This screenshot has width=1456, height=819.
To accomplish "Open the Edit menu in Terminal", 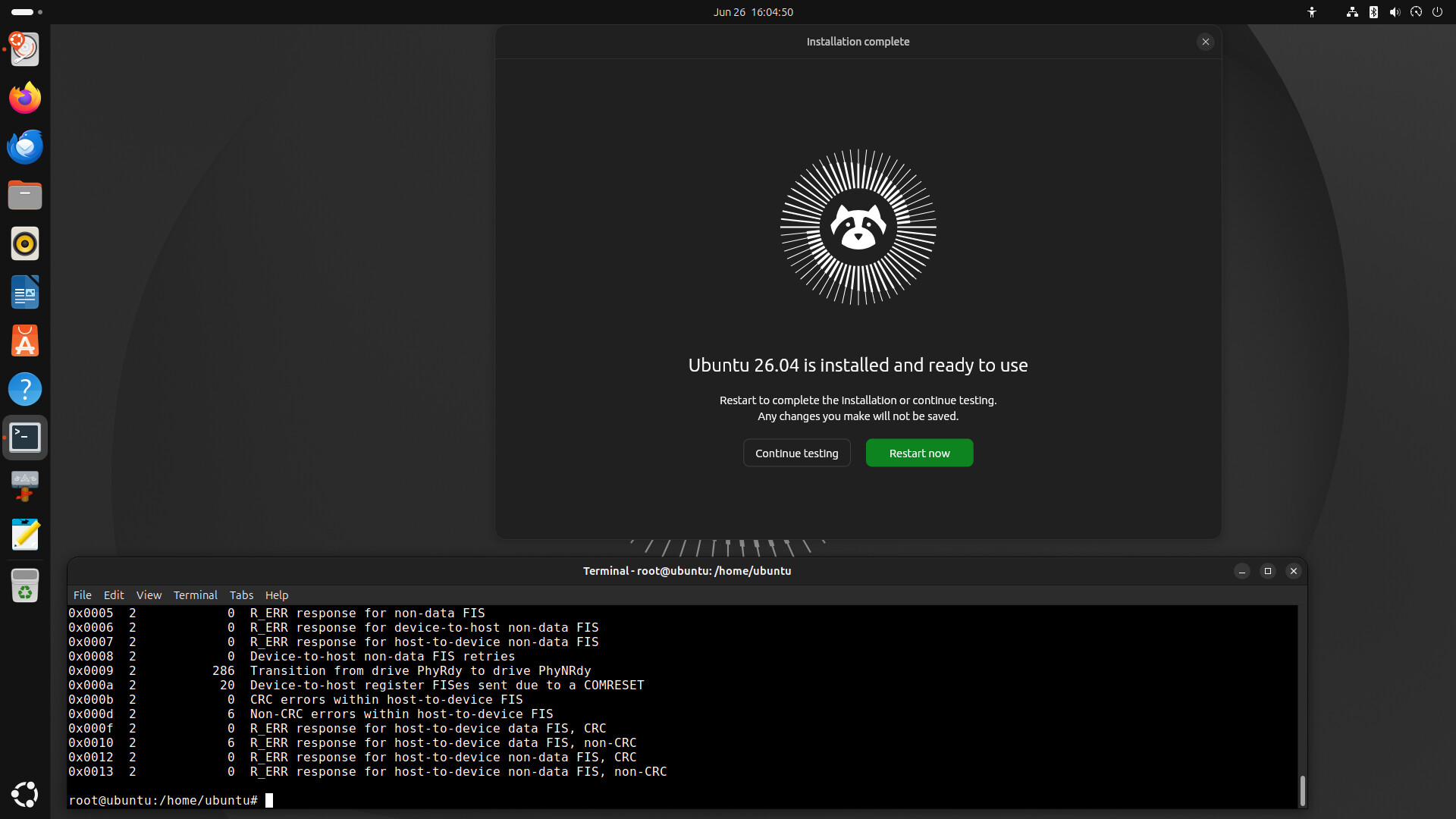I will (114, 595).
